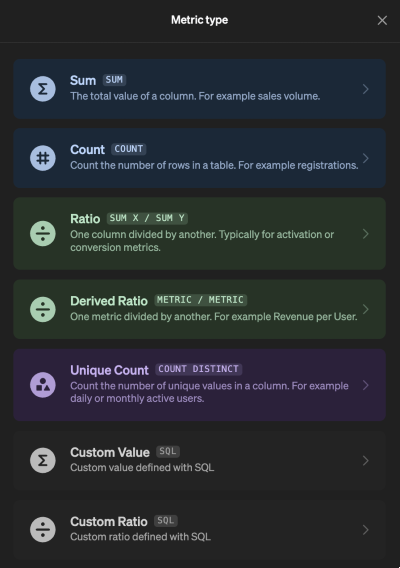Pick the 'Custom value defined with SQL' description

pyautogui.click(x=142, y=468)
